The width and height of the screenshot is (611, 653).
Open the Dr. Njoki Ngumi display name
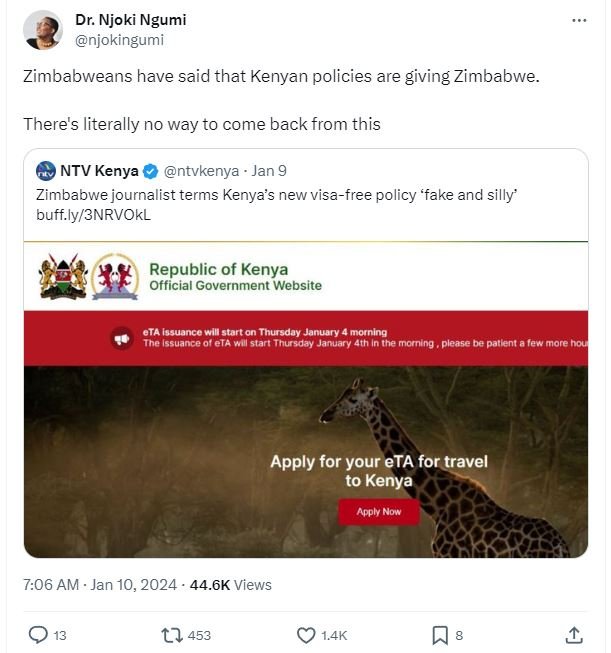tap(130, 20)
